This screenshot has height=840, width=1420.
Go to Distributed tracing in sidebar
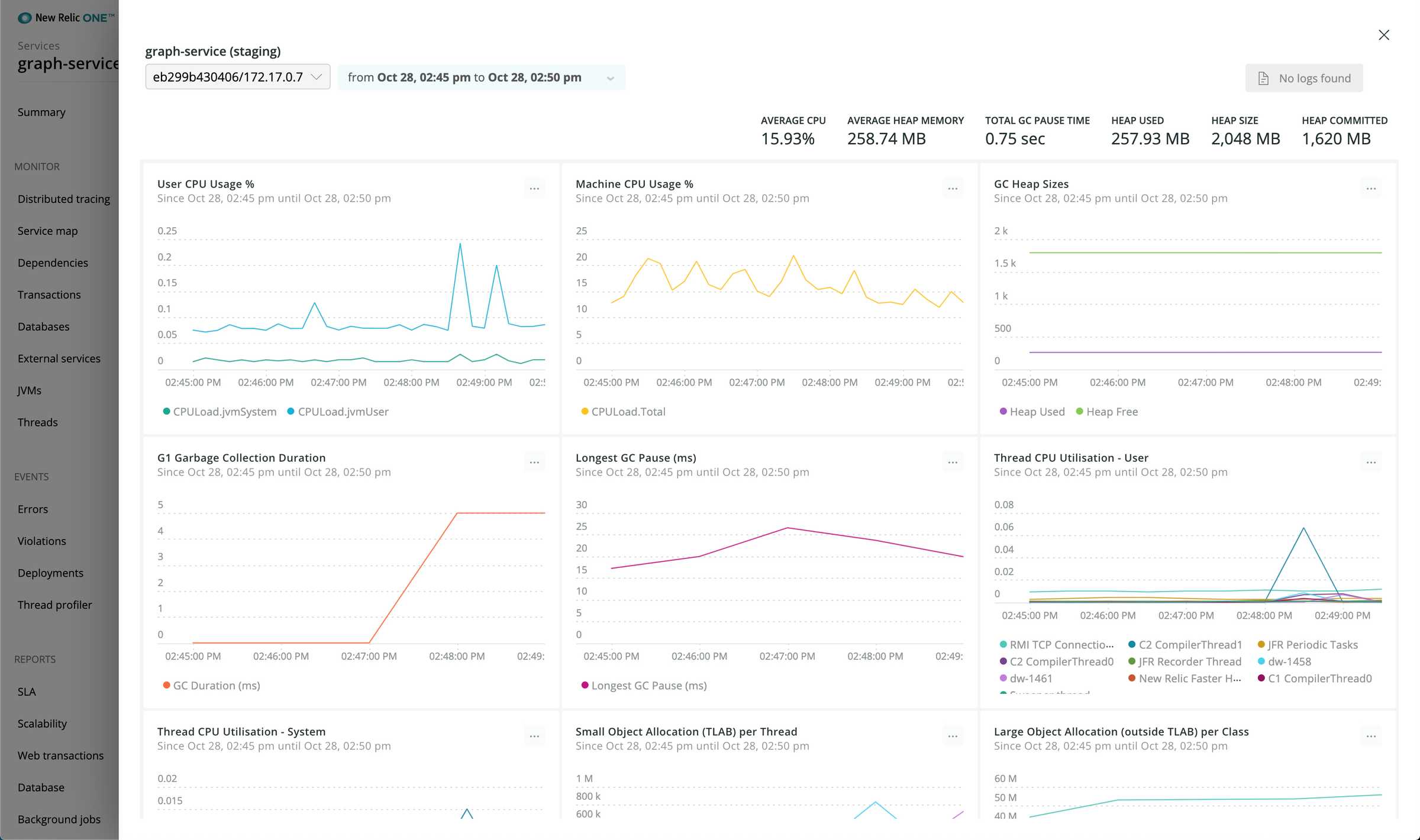pos(64,199)
